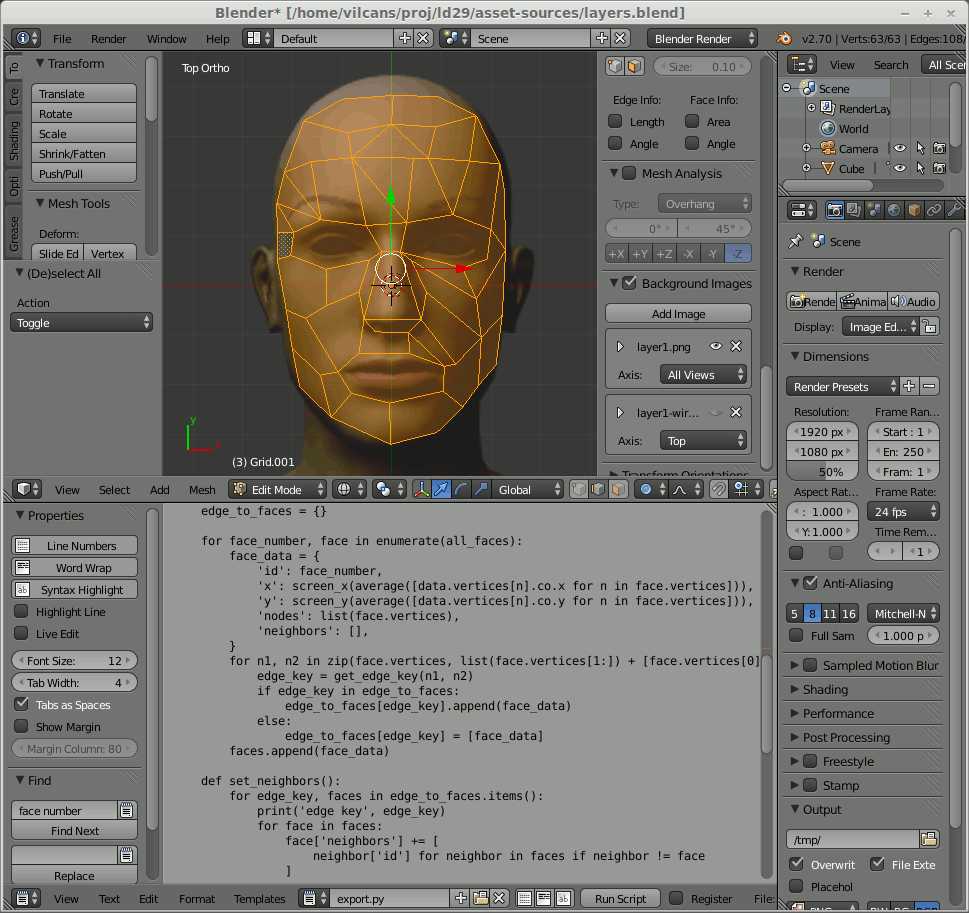Viewport: 969px width, 913px height.
Task: Open Blender Render engine dropdown
Action: coord(702,38)
